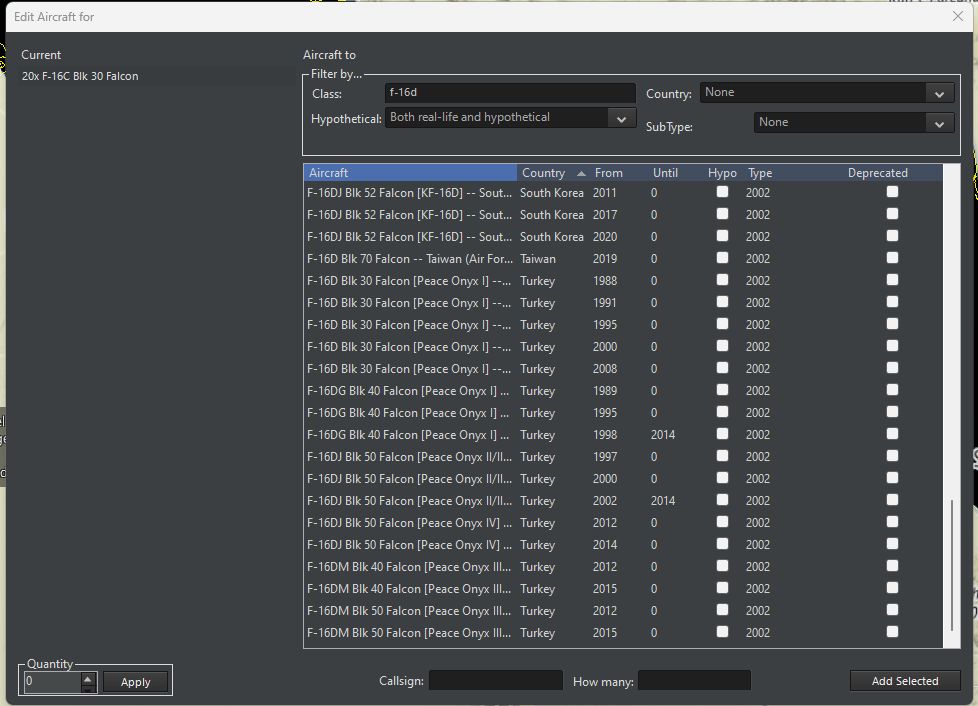Select the F-16D Blk 70 Falcon Taiwan row
The width and height of the screenshot is (978, 706).
(410, 258)
